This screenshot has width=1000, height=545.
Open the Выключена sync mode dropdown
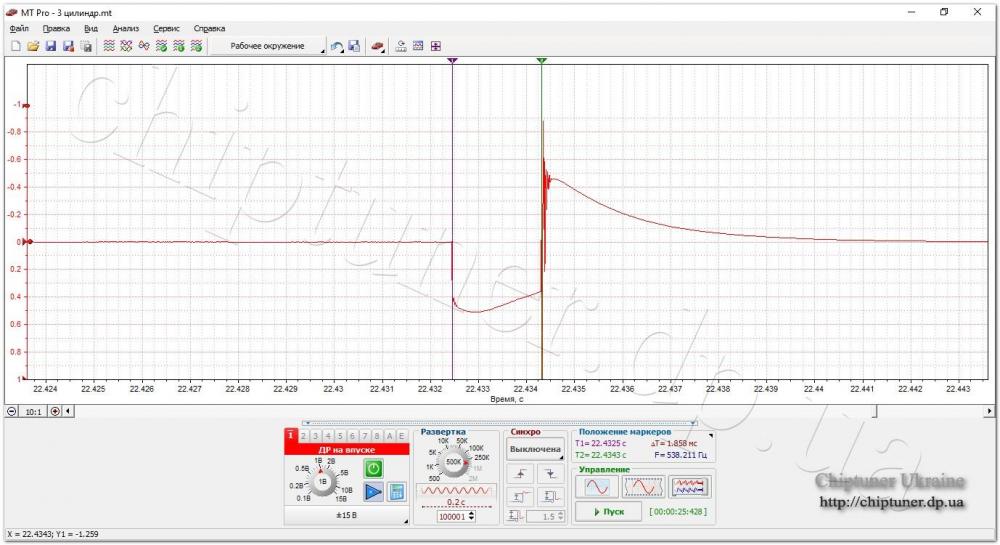[x=536, y=449]
